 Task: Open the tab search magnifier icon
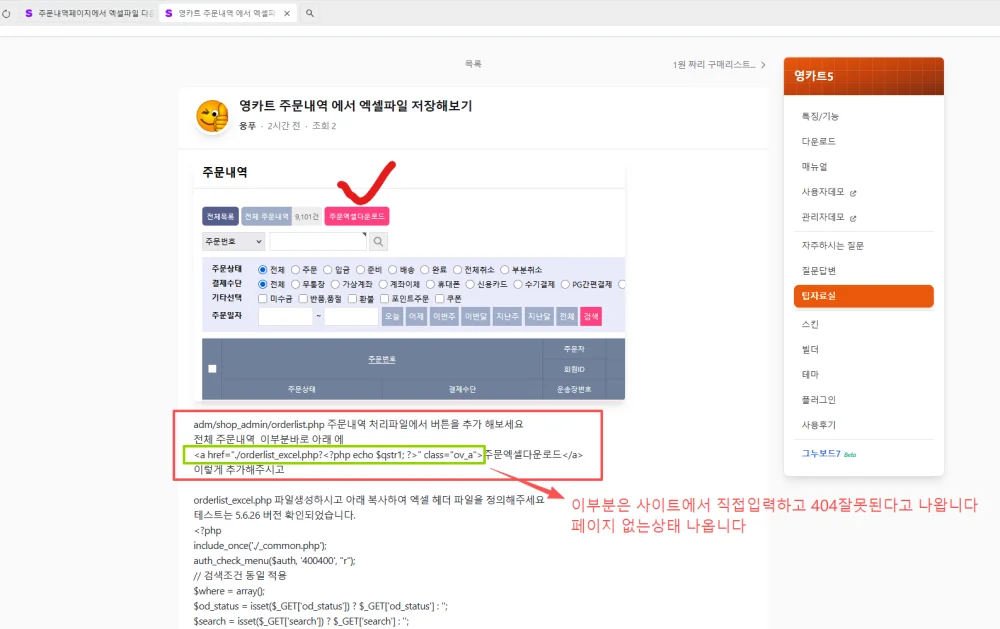click(310, 13)
